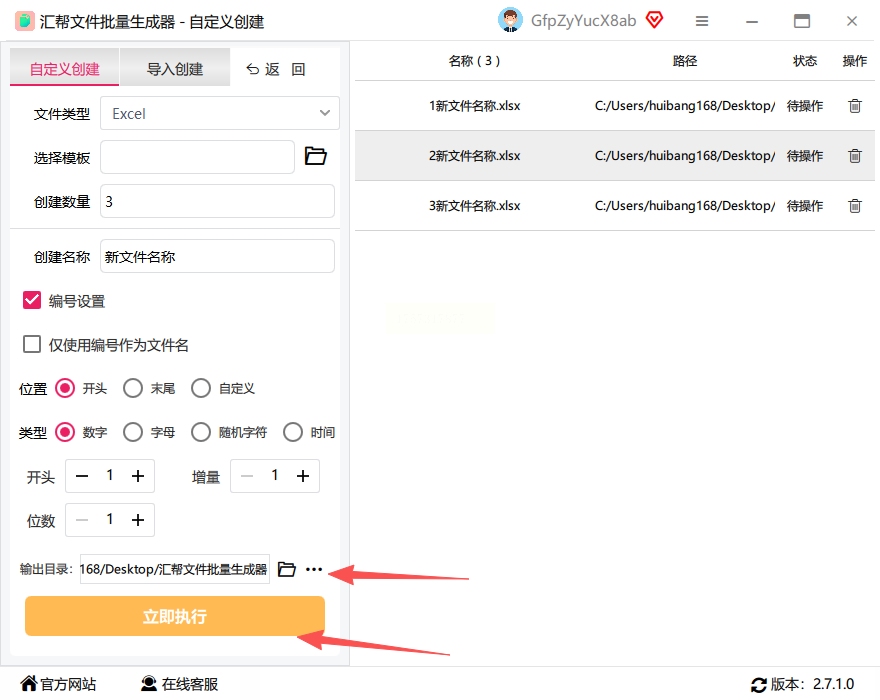Image resolution: width=880 pixels, height=700 pixels.
Task: Click the app logo icon in title bar
Action: point(24,21)
